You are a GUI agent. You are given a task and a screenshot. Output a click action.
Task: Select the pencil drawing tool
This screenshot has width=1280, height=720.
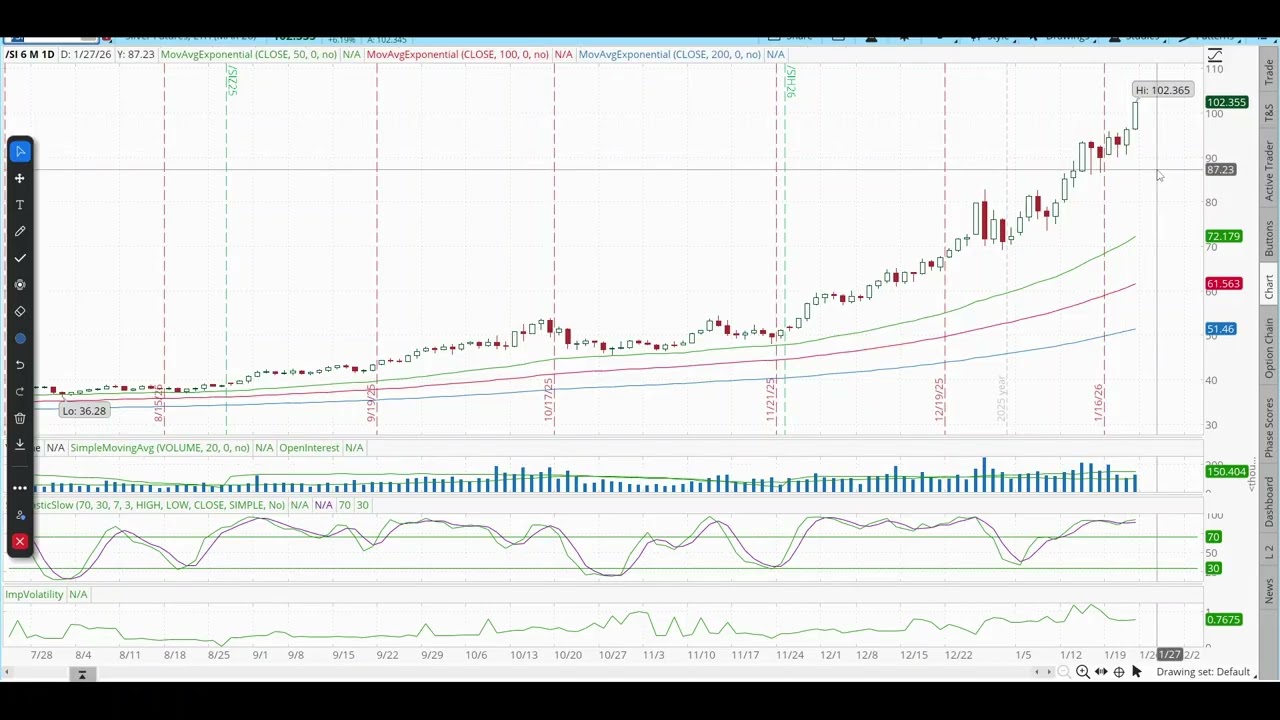click(x=20, y=231)
